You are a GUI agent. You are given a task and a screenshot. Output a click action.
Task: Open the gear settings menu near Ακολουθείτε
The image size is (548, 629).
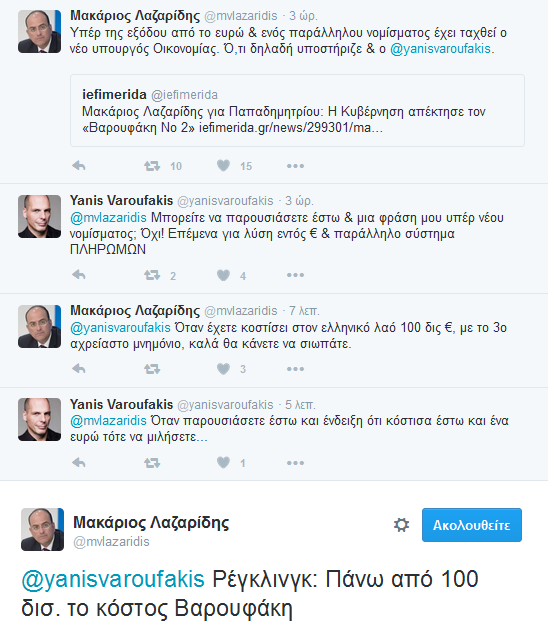point(401,525)
